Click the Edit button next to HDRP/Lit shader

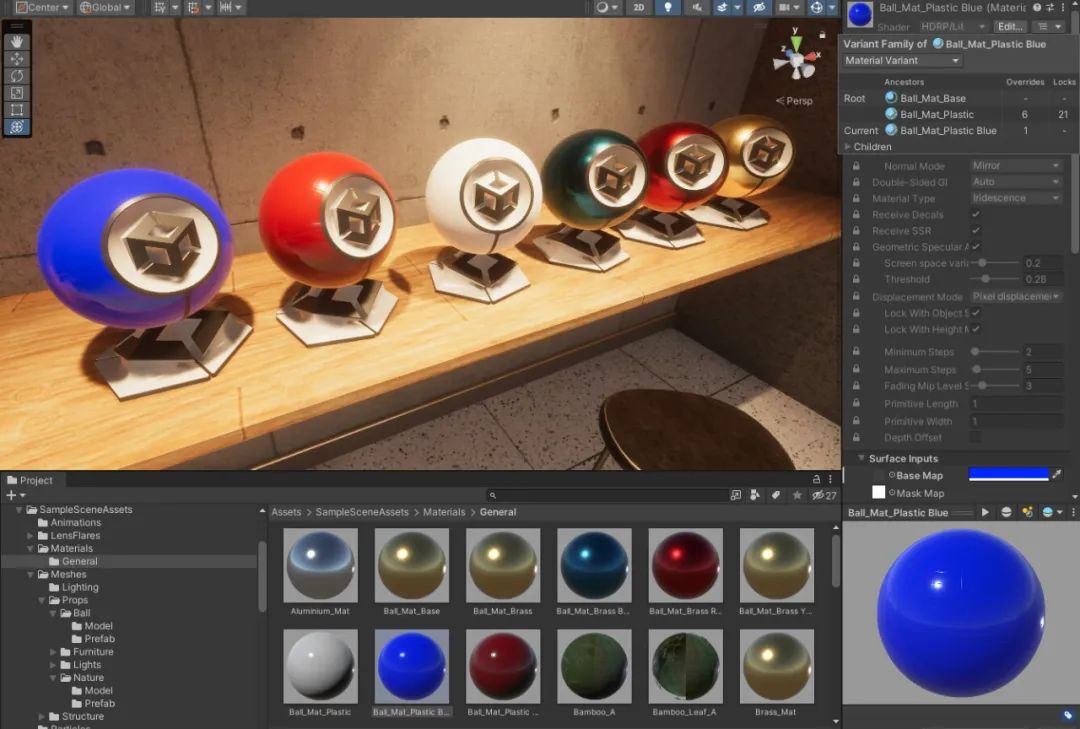click(x=1010, y=26)
